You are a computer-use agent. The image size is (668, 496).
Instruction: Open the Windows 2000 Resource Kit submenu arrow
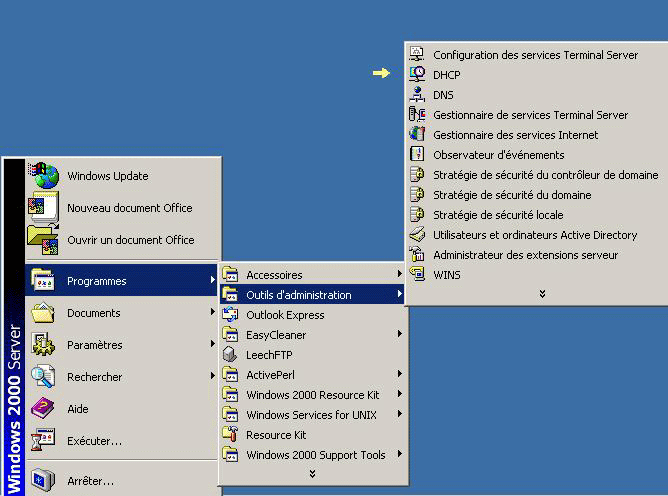(400, 394)
